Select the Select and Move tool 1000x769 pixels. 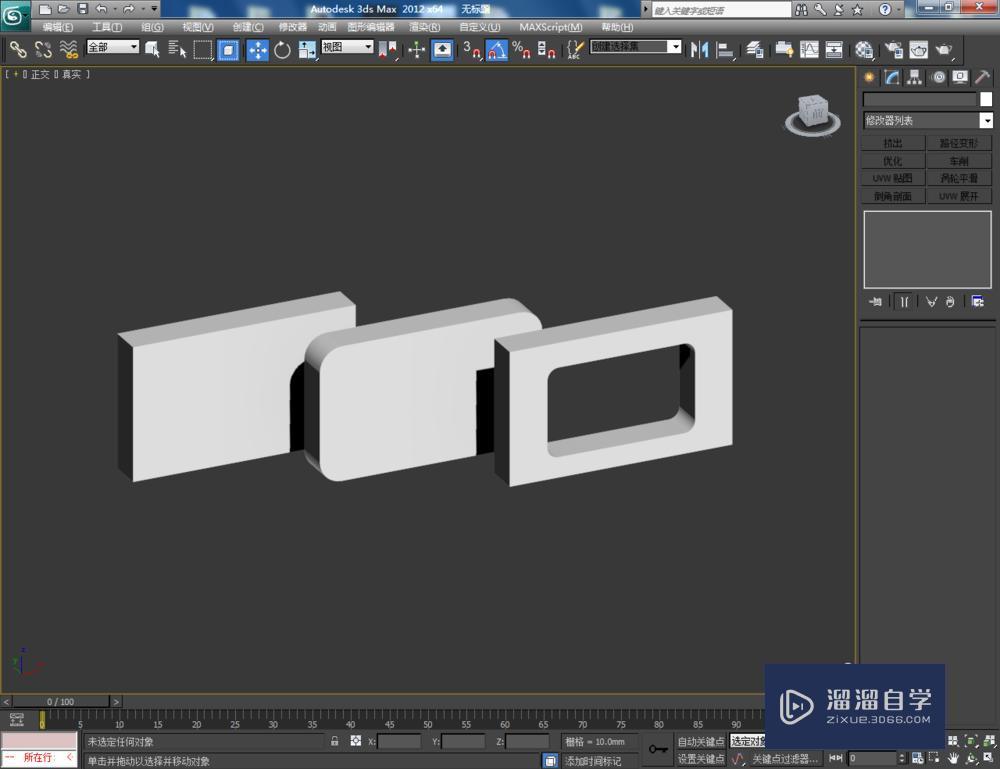pos(257,50)
